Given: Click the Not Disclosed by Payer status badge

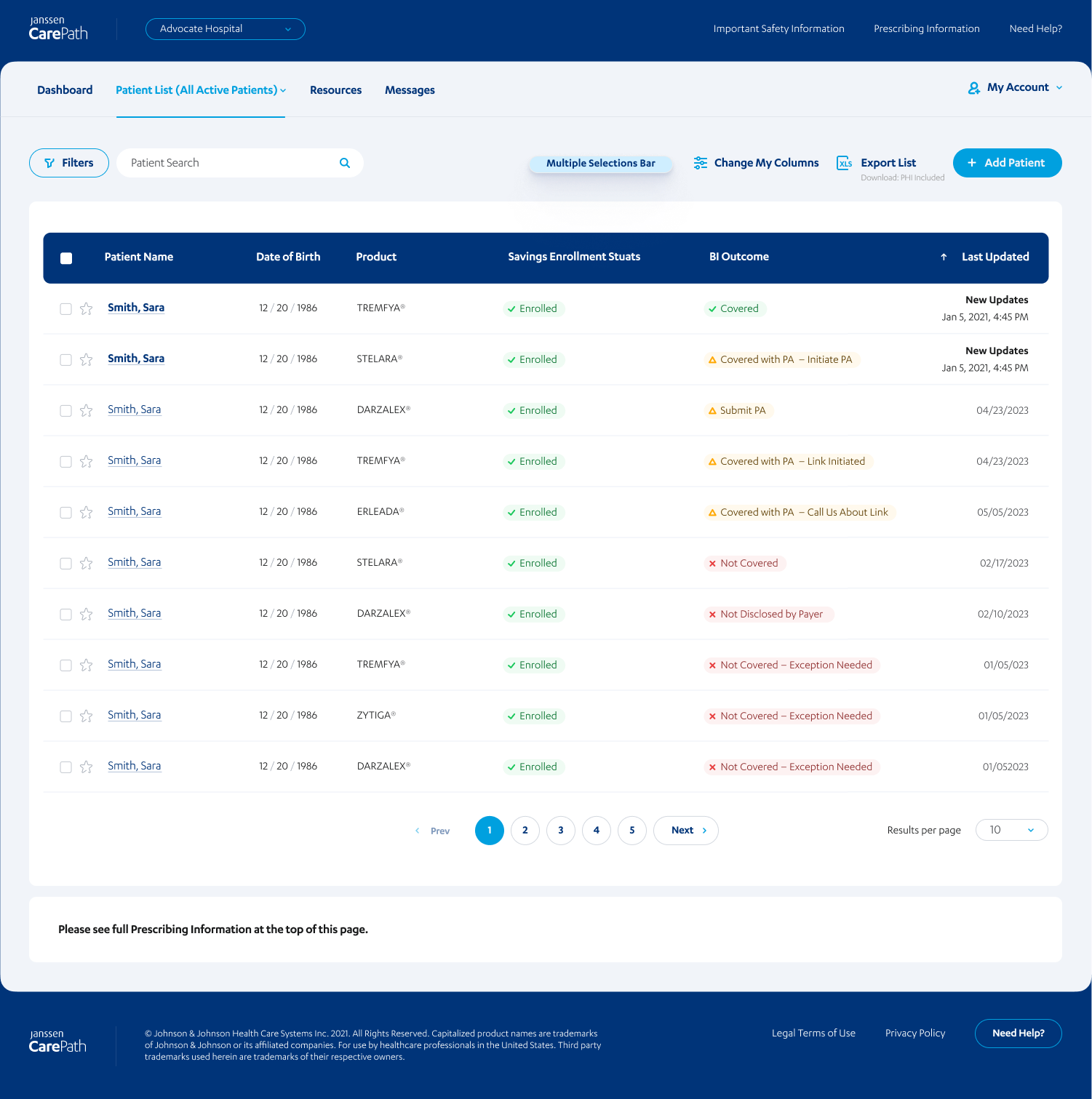Looking at the screenshot, I should (770, 615).
